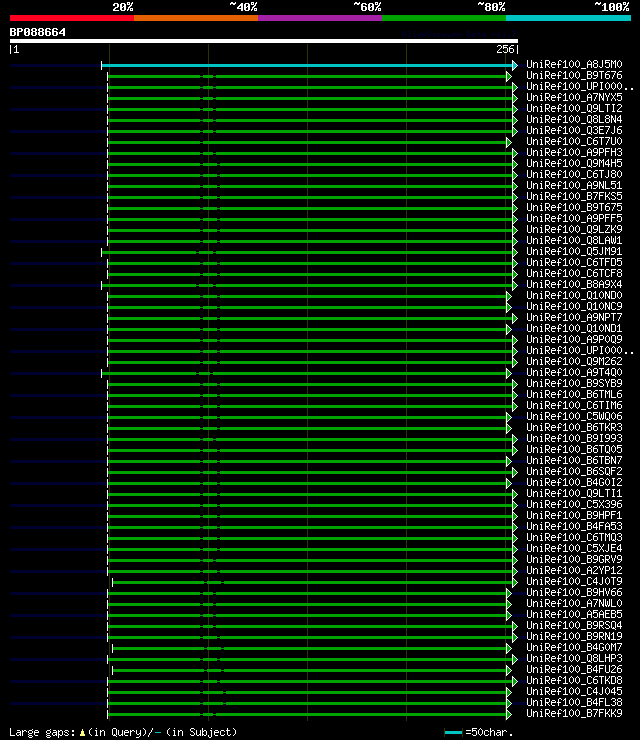Screen dimensions: 640x740
Task: Click the UniRef100_B7FKK9 label
Action: pyautogui.click(x=574, y=714)
